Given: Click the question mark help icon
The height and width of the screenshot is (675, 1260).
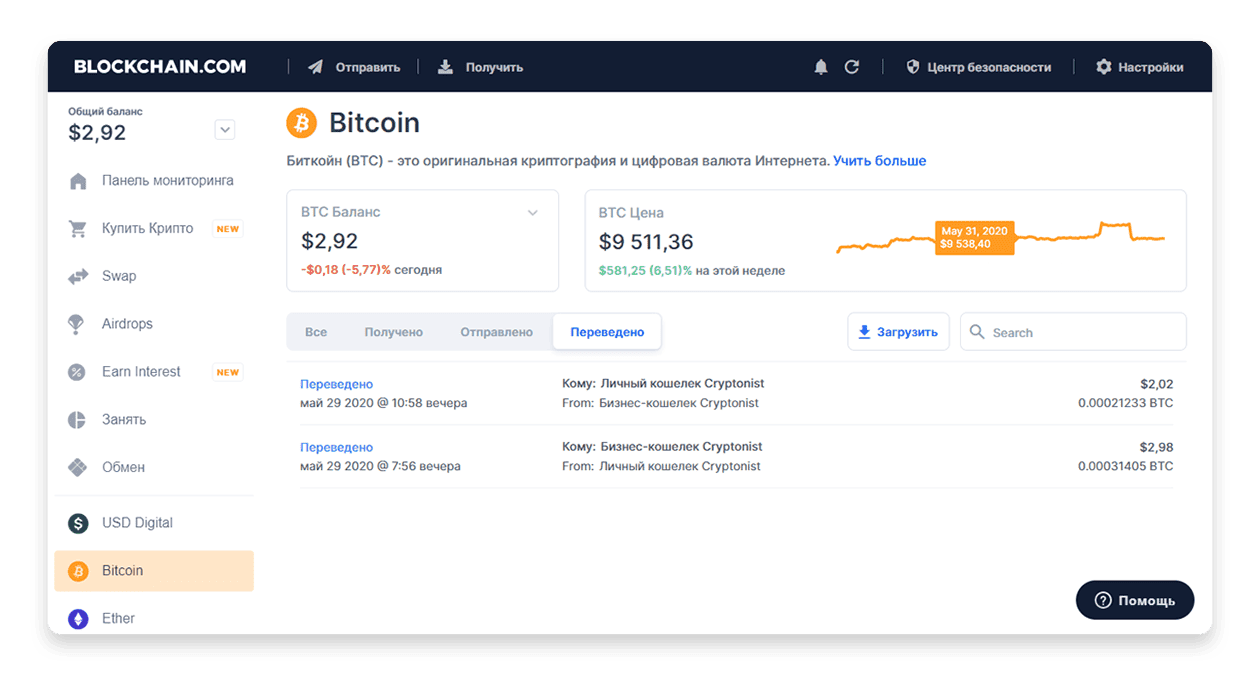Looking at the screenshot, I should point(1103,600).
